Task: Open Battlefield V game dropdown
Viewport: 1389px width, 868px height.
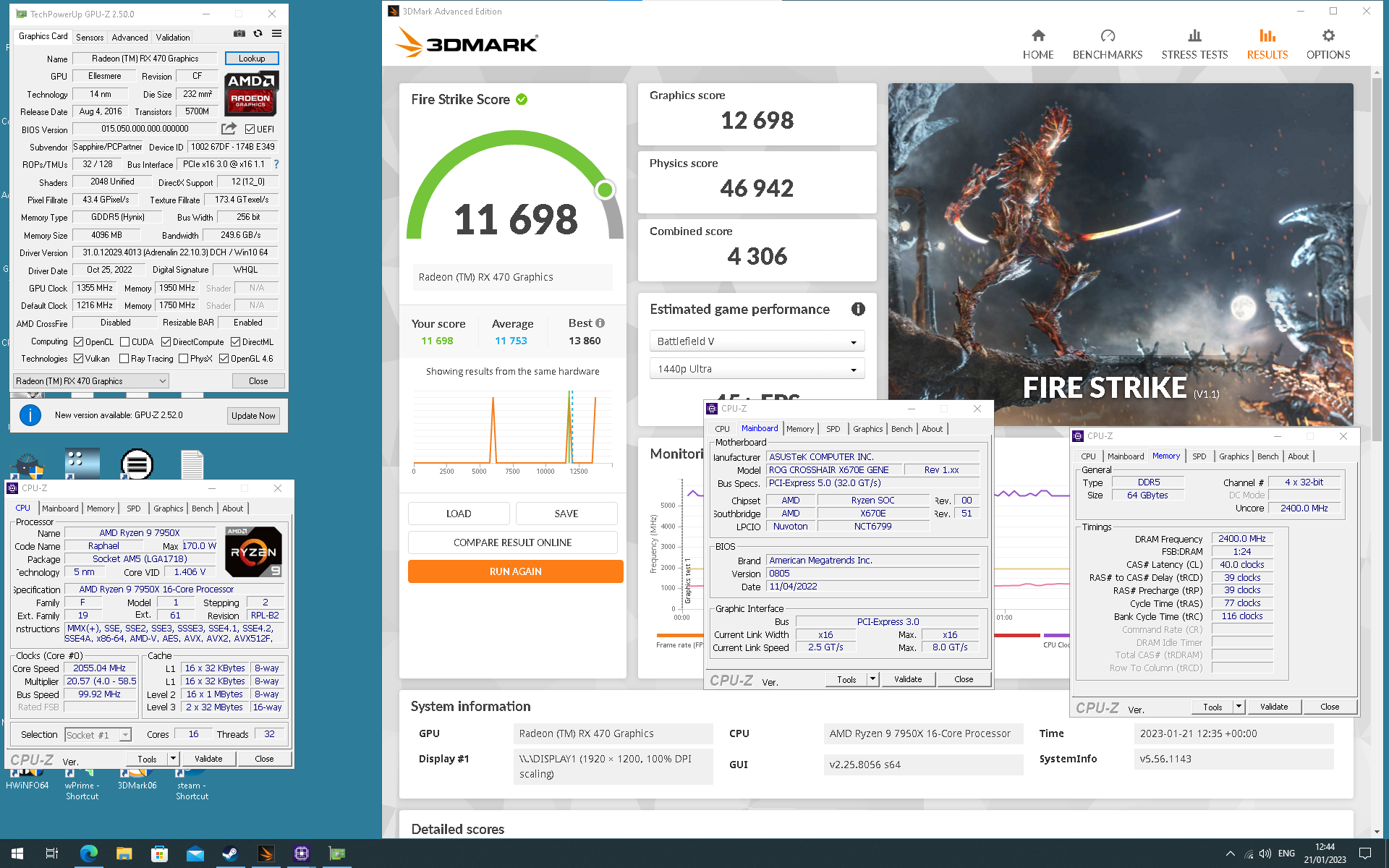Action: point(757,341)
